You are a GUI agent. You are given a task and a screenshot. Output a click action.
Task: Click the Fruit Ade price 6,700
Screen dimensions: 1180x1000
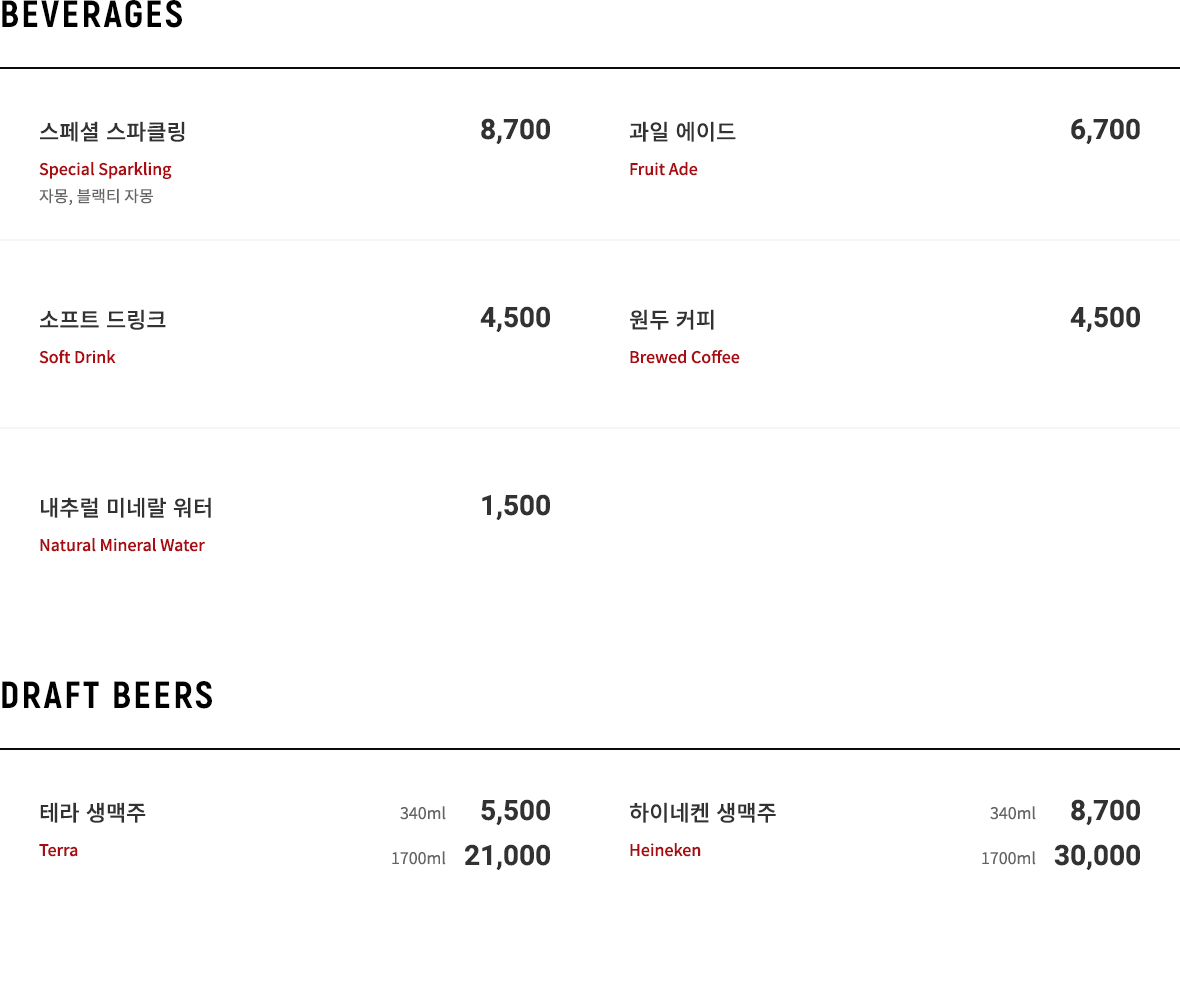[x=1105, y=129]
